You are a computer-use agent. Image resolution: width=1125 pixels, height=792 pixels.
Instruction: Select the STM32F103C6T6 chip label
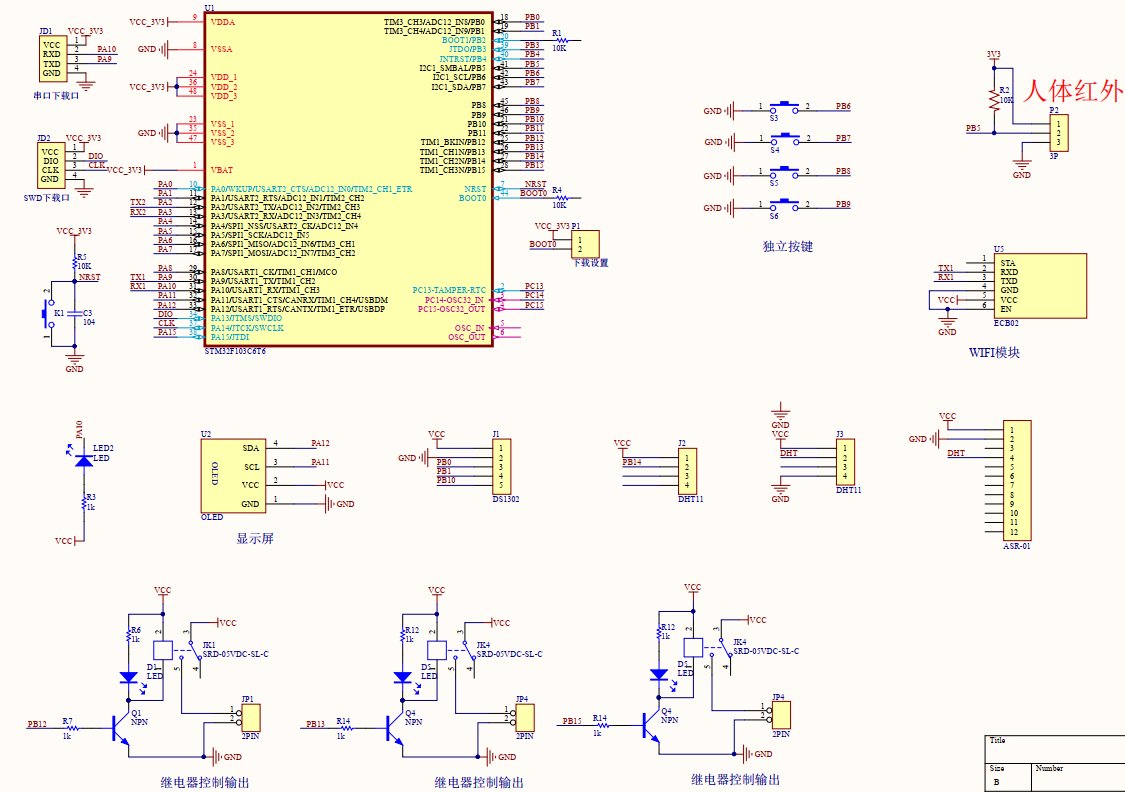235,352
